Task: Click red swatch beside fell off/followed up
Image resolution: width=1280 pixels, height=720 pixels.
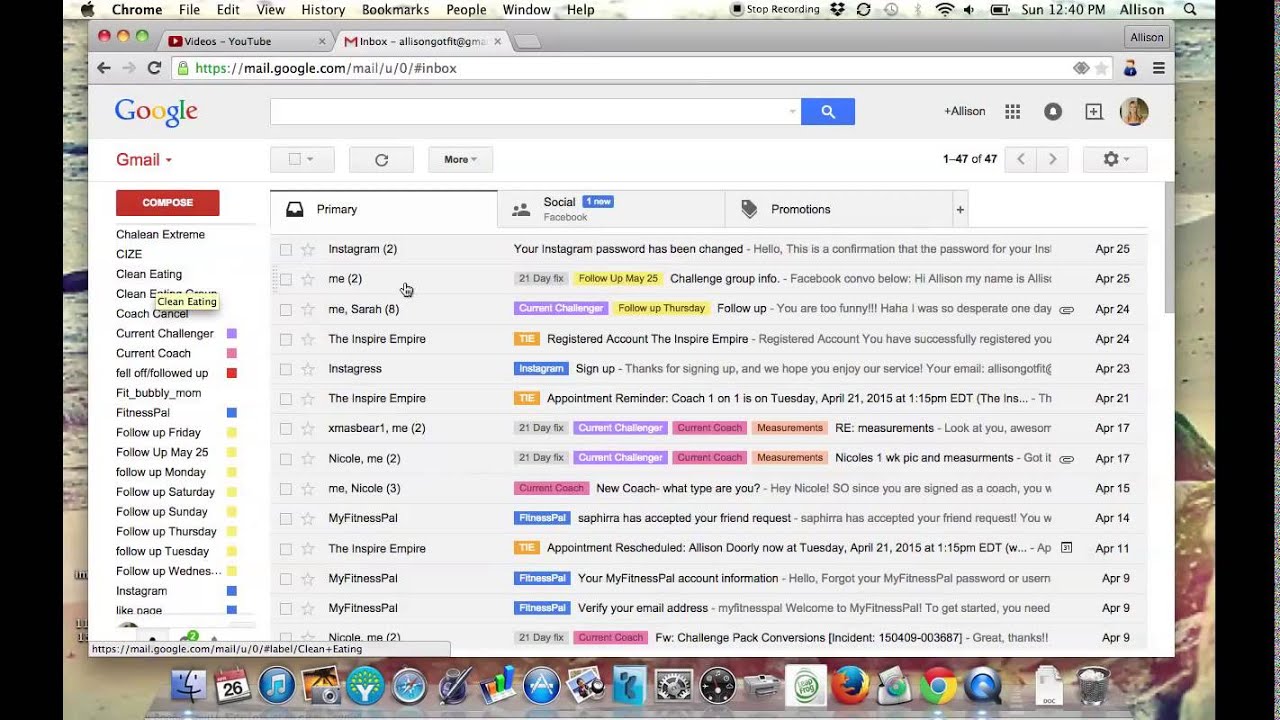Action: tap(232, 373)
